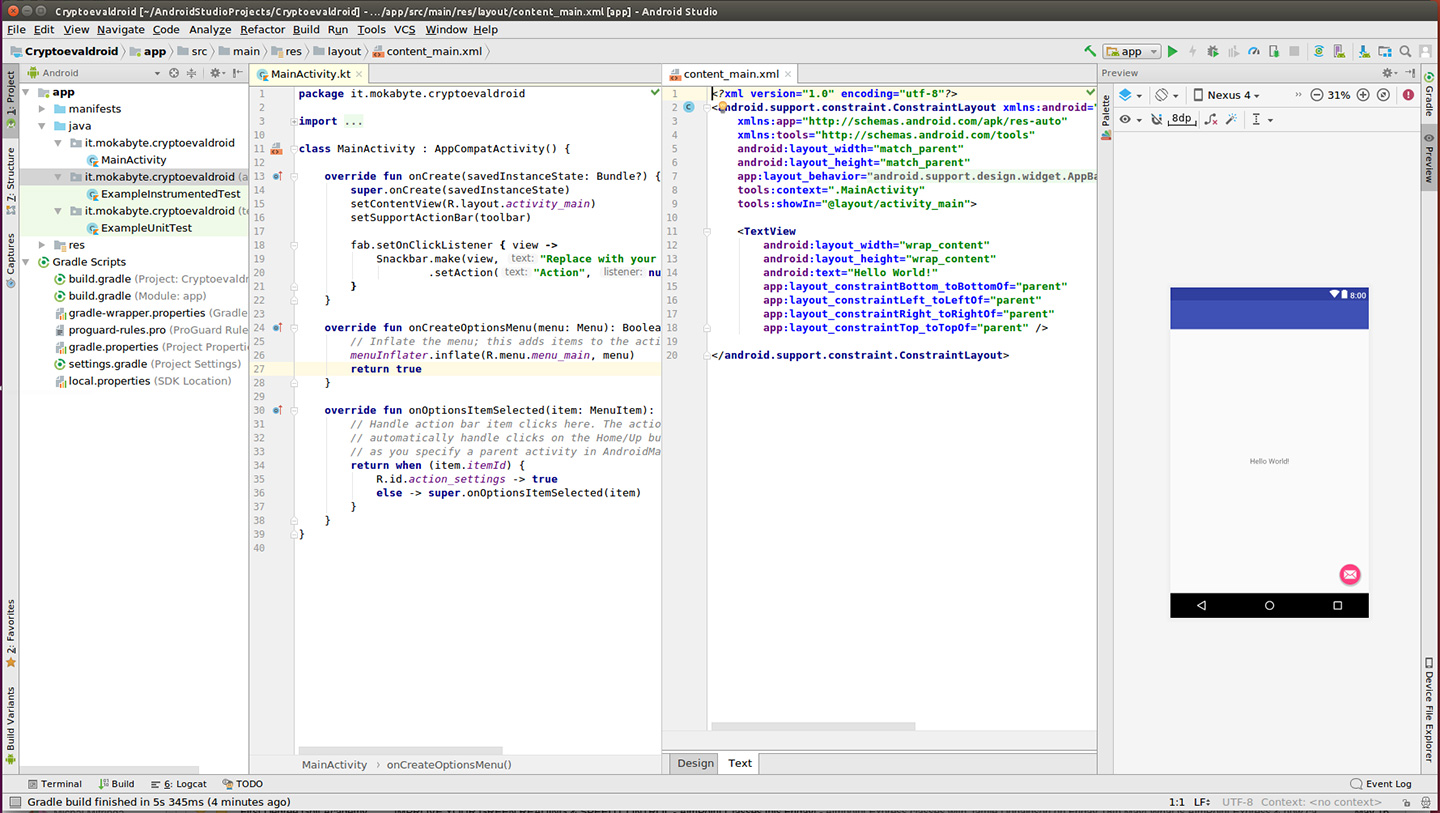Toggle Device File Explorer side tab
The width and height of the screenshot is (1440, 813).
1430,709
